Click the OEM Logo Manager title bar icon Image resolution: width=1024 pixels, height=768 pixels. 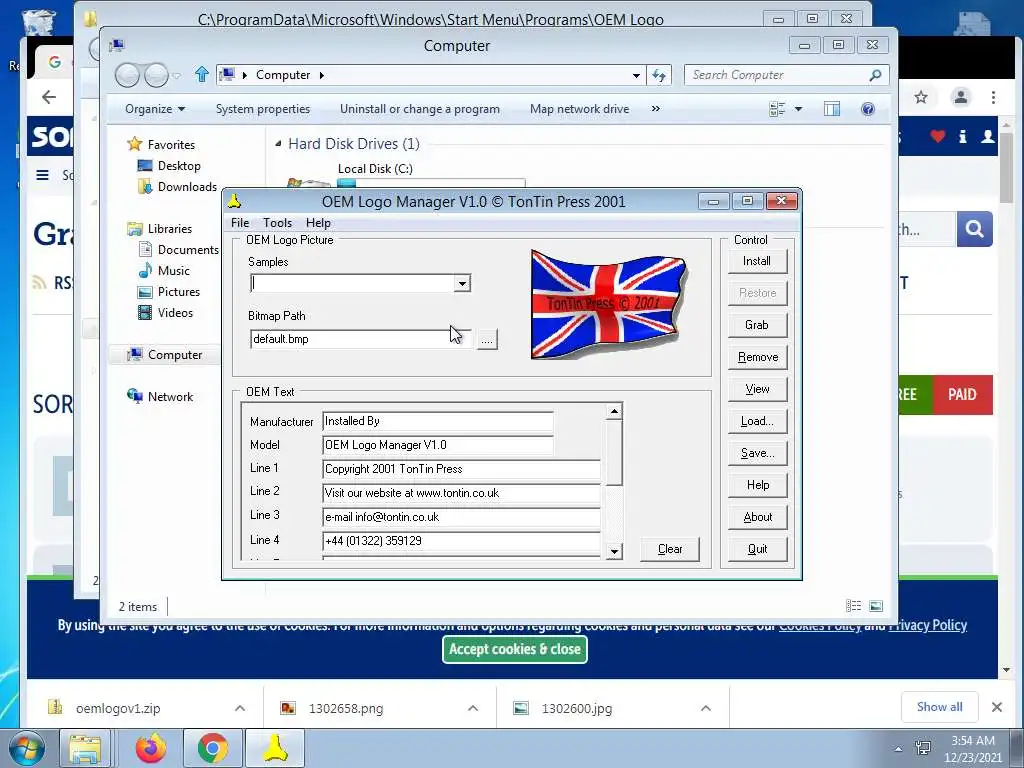click(234, 201)
